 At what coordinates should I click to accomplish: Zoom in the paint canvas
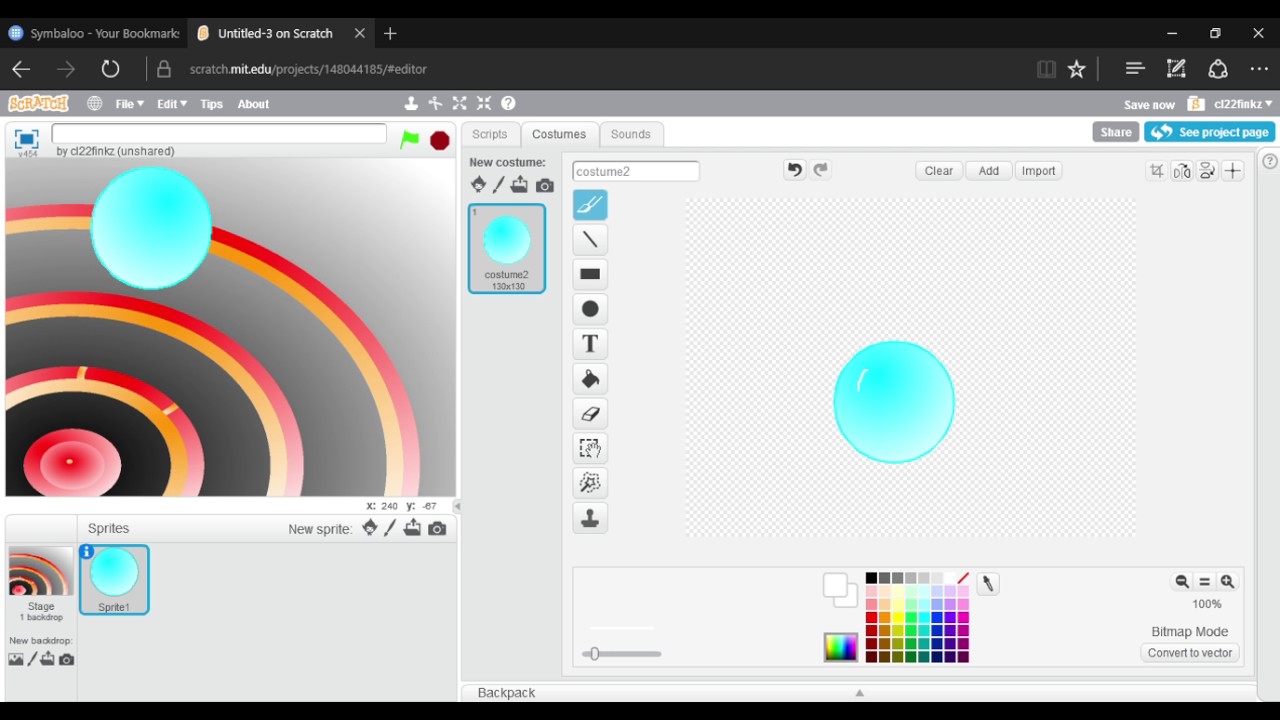pos(1228,582)
